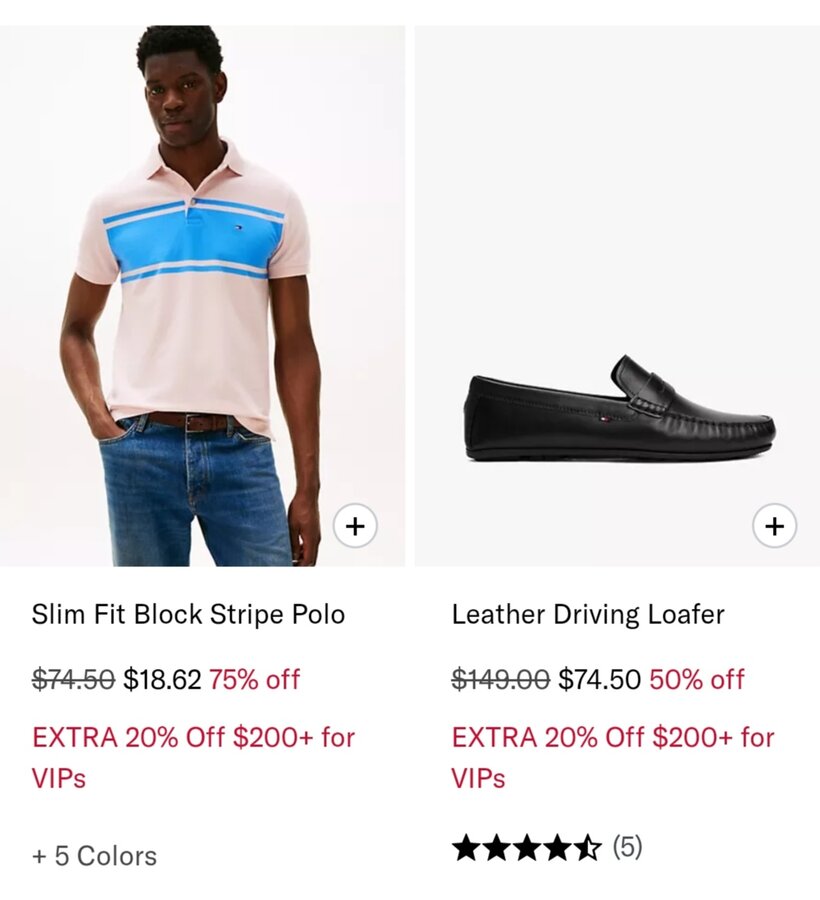Click the crossed-out $149.00 original price
This screenshot has width=820, height=900.
coord(500,680)
